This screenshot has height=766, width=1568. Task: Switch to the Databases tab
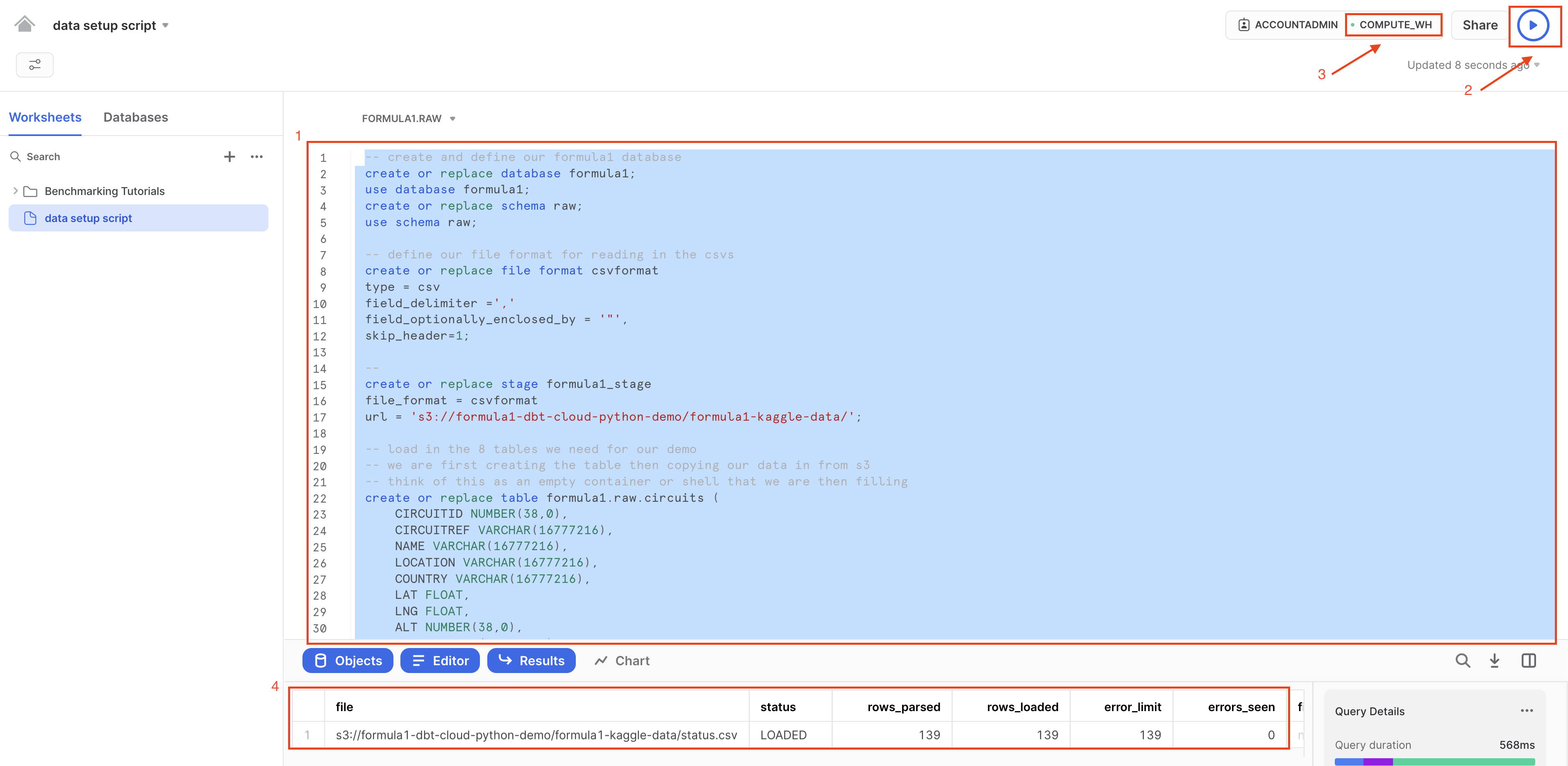(x=135, y=117)
